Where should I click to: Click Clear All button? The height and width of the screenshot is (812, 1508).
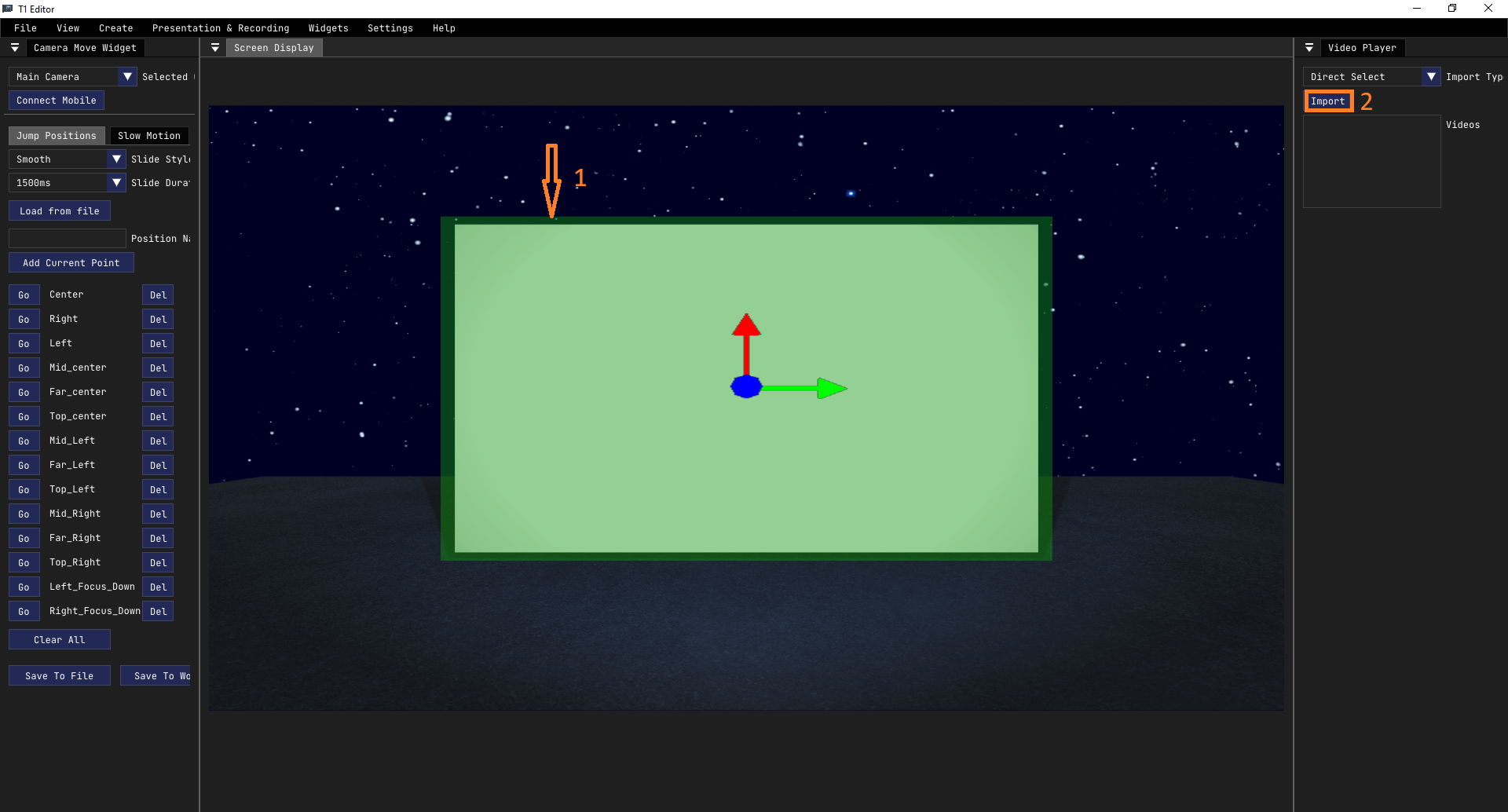click(60, 640)
